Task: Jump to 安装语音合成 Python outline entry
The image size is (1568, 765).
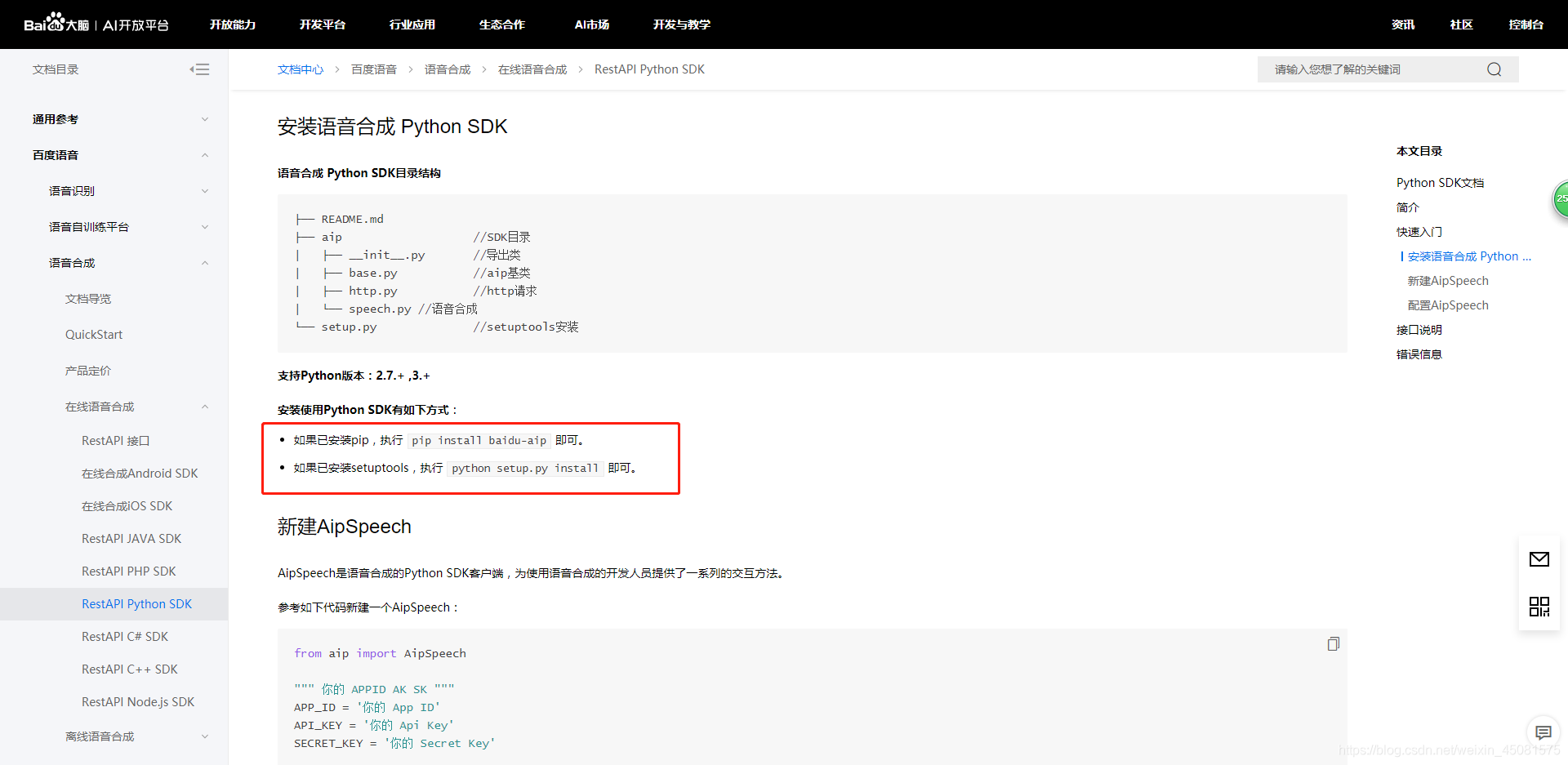Action: 1469,256
